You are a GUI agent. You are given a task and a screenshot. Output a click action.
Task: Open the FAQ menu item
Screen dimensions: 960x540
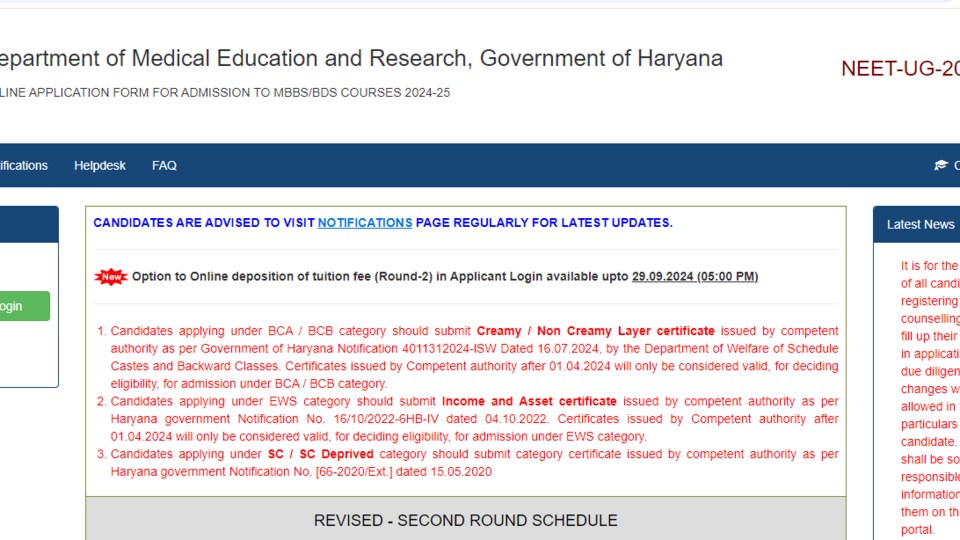pyautogui.click(x=164, y=165)
